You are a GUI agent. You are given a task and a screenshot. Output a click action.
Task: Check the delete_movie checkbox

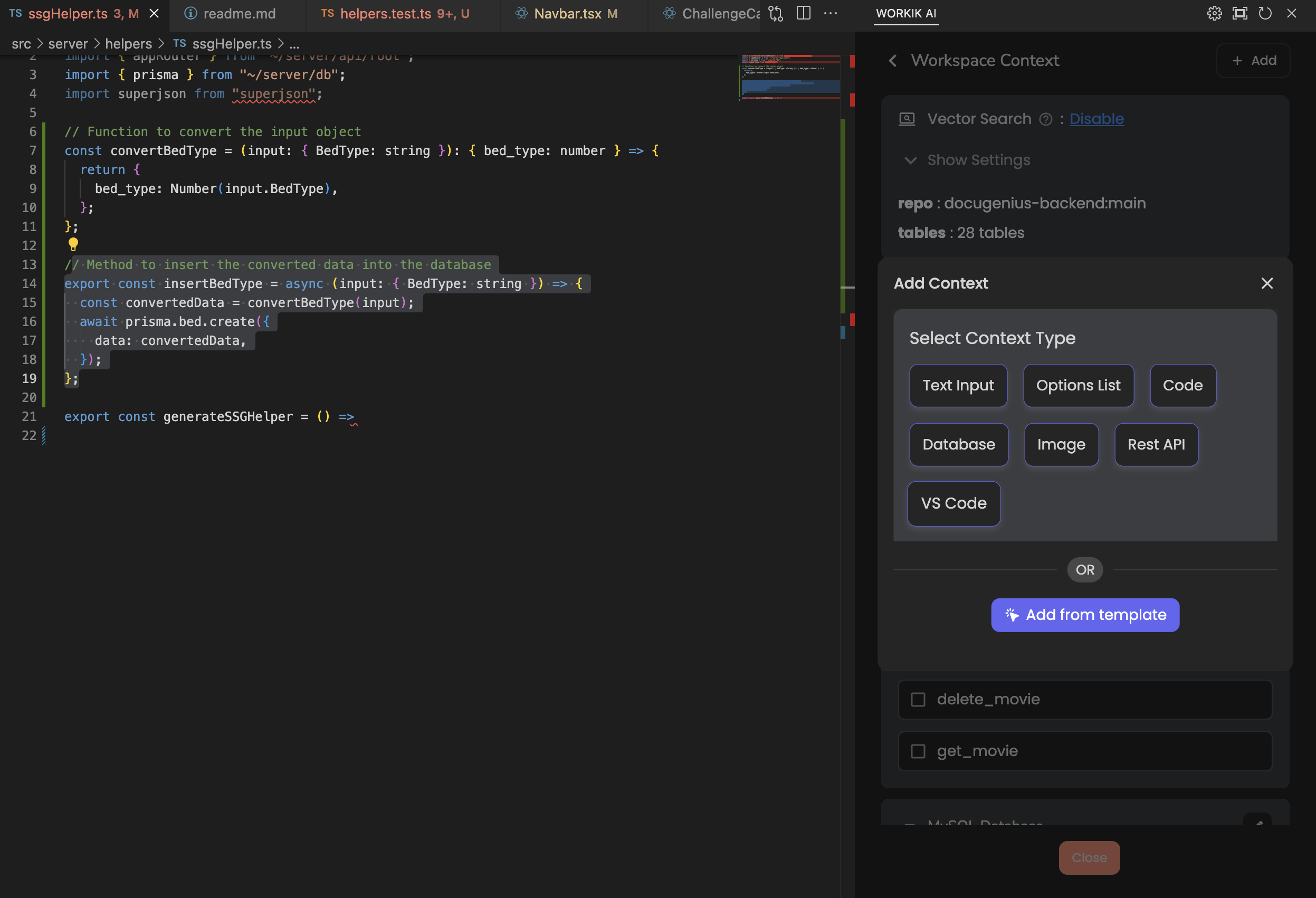pyautogui.click(x=918, y=700)
